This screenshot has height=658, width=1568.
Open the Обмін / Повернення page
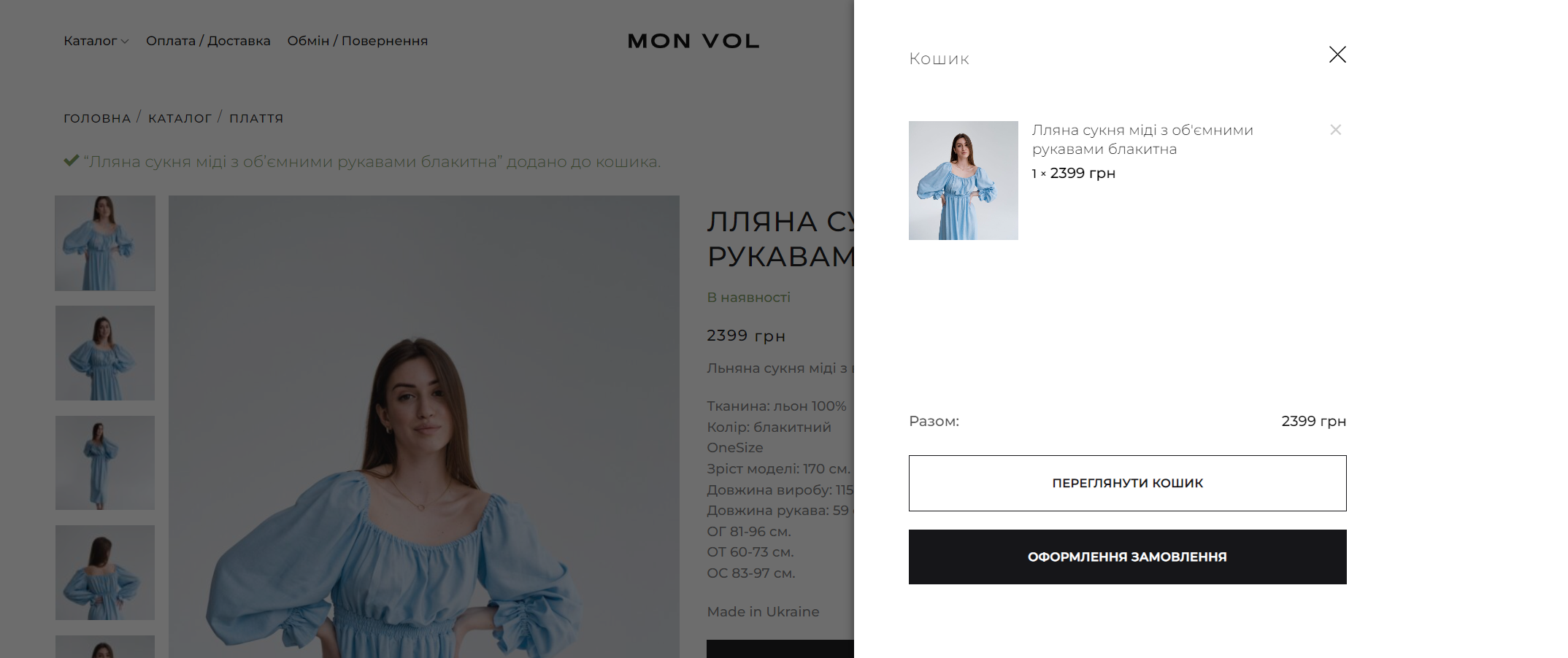coord(357,41)
